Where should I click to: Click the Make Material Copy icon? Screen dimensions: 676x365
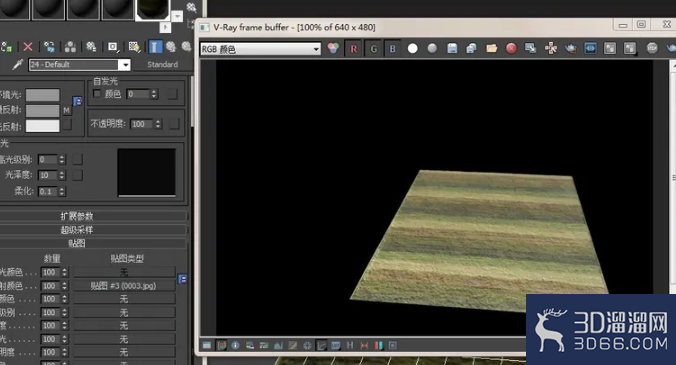pos(50,47)
